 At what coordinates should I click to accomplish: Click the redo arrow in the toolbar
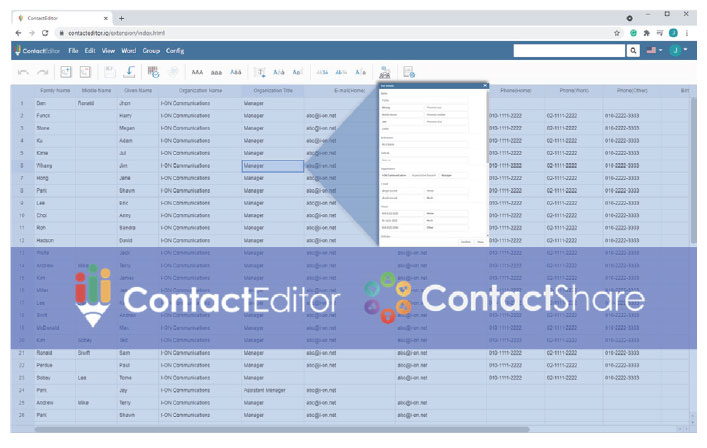tap(43, 72)
